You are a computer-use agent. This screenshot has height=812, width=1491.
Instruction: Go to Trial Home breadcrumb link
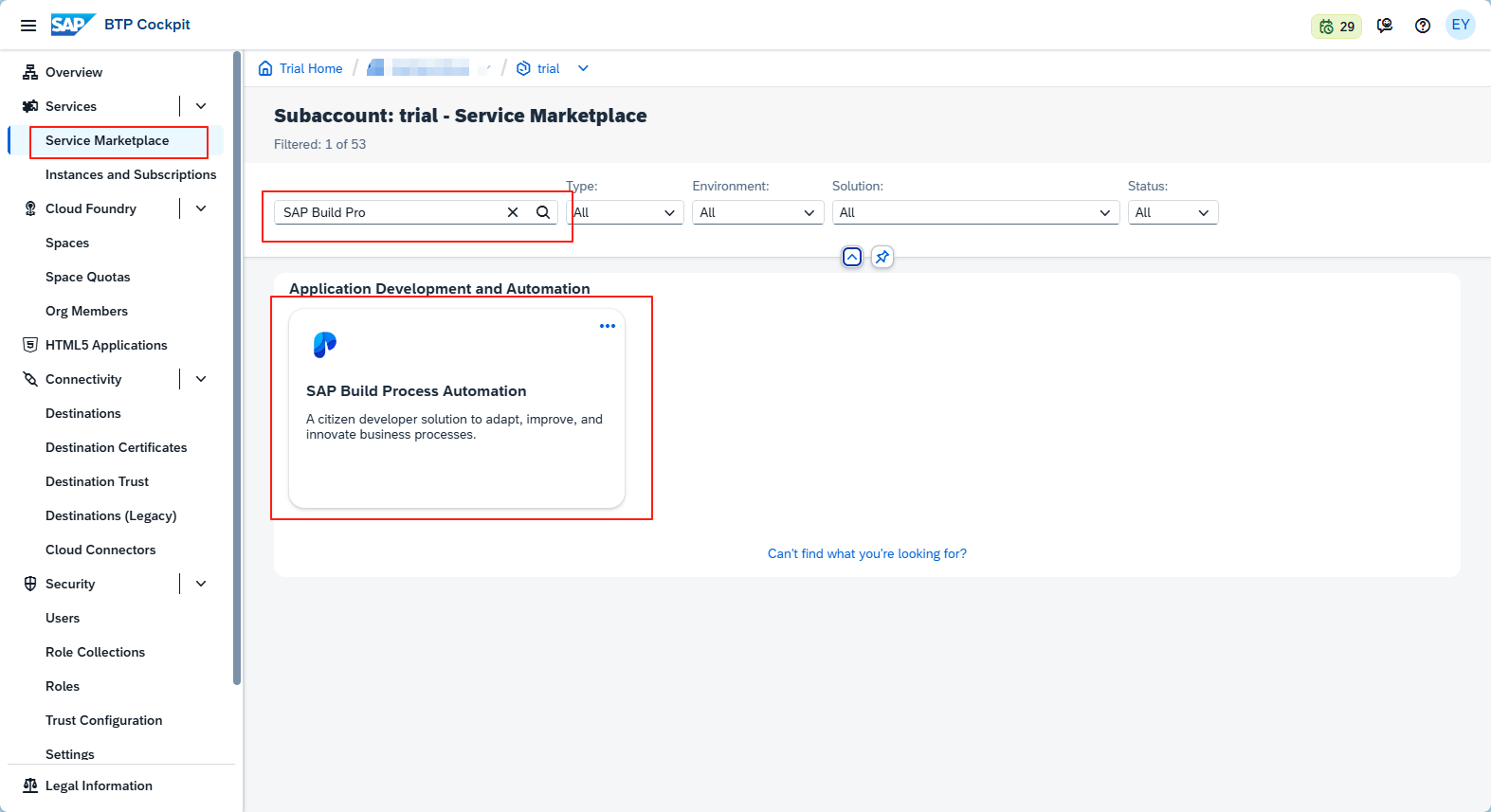310,68
